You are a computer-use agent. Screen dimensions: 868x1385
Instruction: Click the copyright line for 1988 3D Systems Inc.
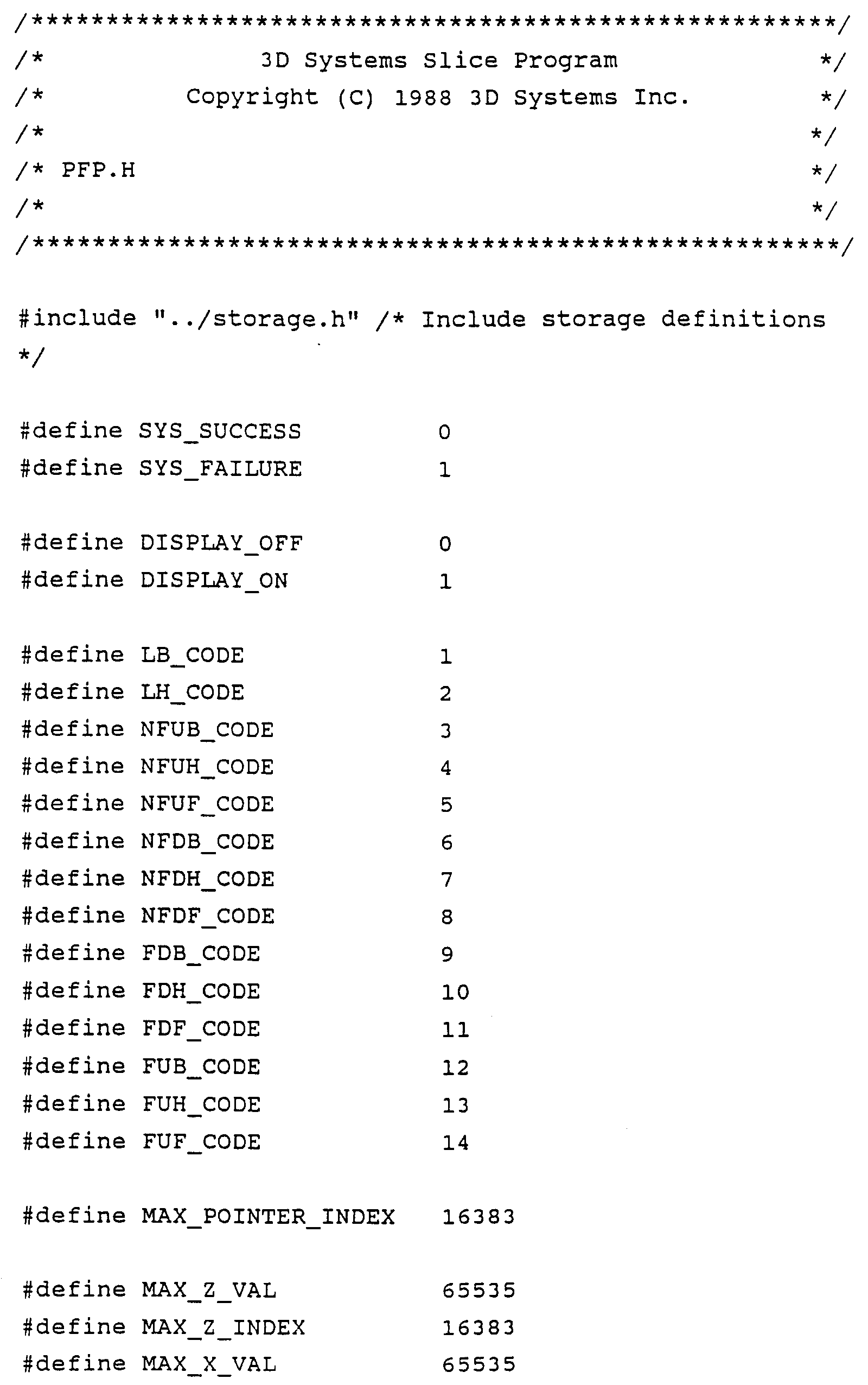(437, 98)
